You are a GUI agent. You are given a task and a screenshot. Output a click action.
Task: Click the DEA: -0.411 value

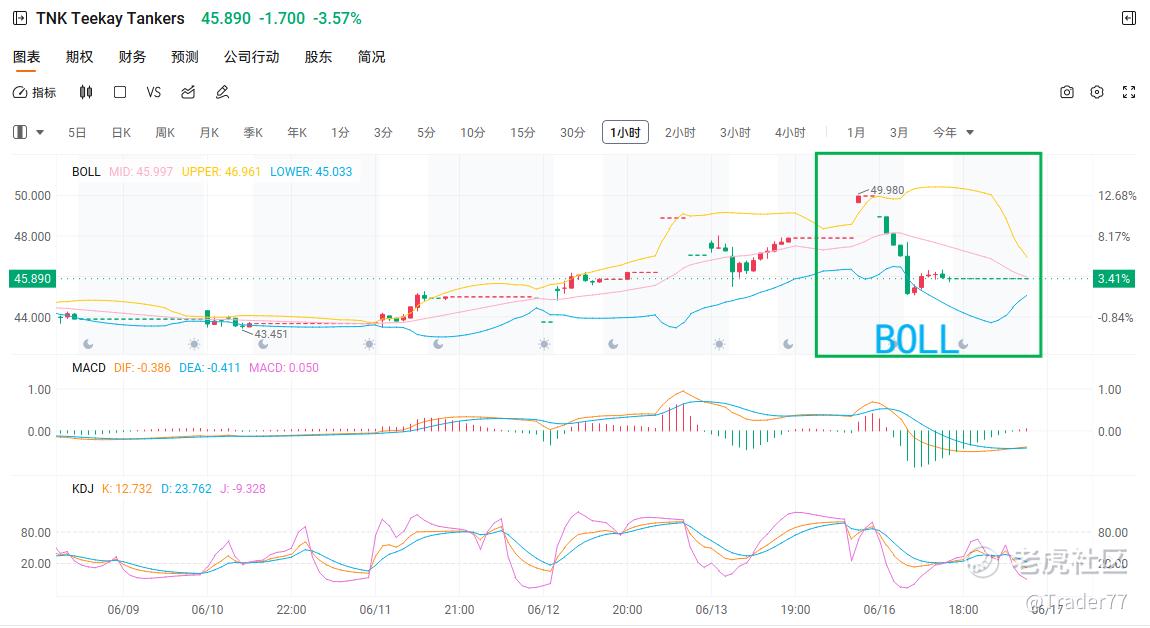210,368
